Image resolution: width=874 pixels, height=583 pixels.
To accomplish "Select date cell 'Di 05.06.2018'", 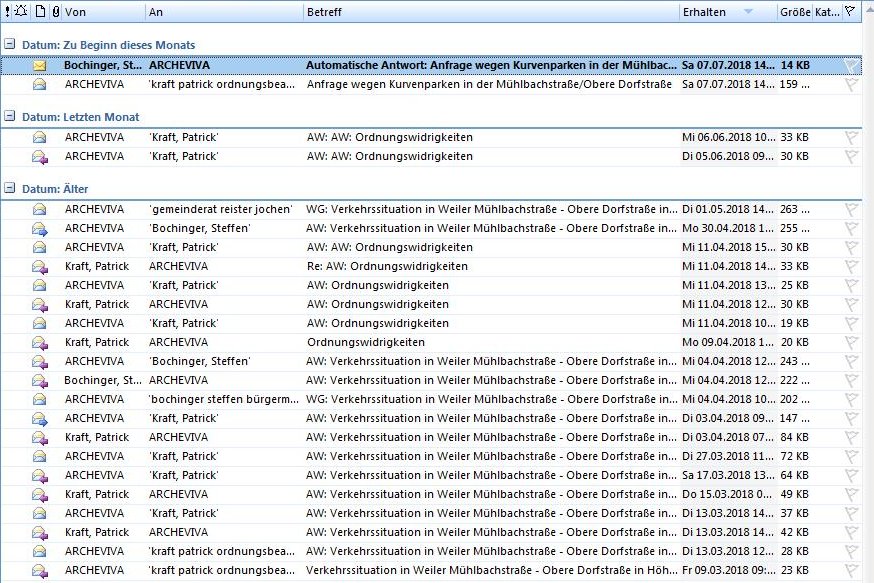I will (x=728, y=156).
